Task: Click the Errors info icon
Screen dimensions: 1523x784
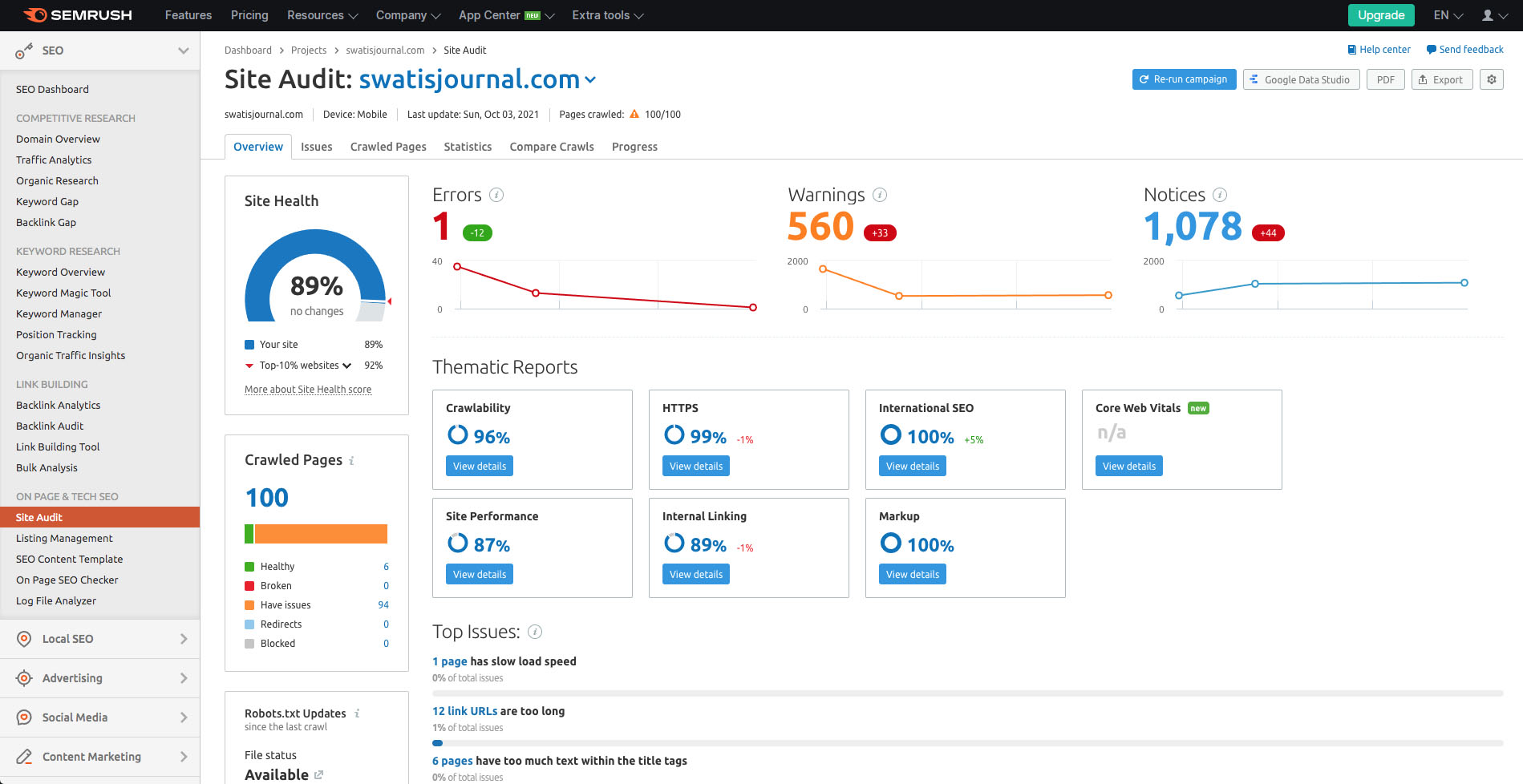Action: click(x=496, y=195)
